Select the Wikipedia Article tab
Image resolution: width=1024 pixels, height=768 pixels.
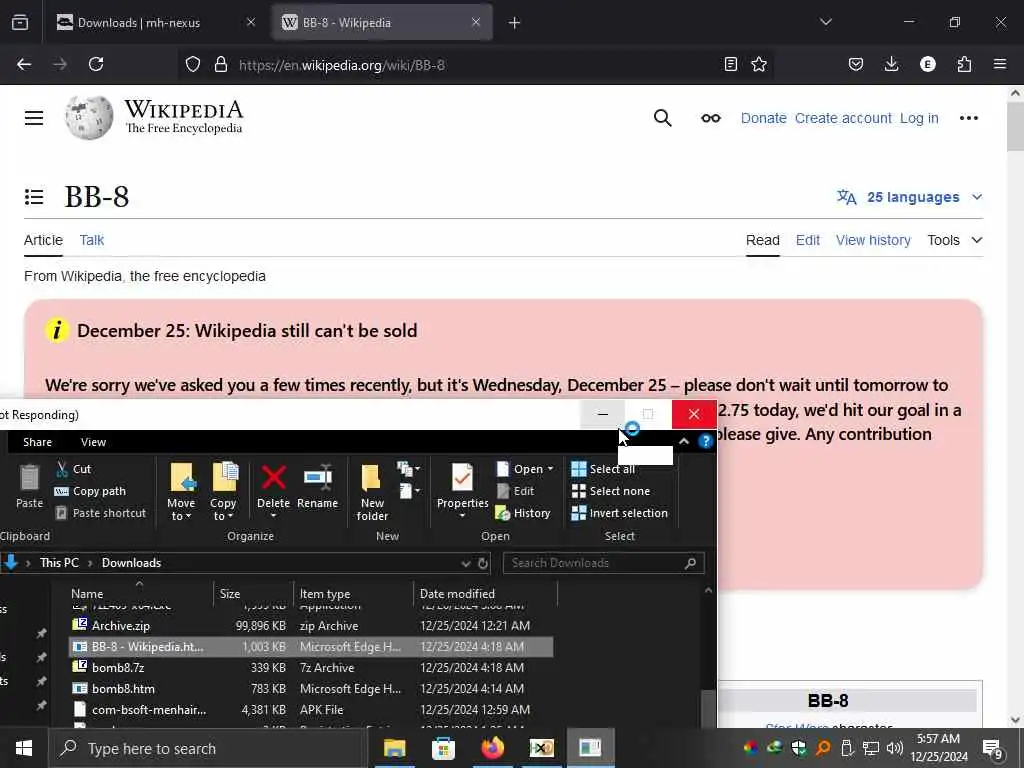click(43, 240)
